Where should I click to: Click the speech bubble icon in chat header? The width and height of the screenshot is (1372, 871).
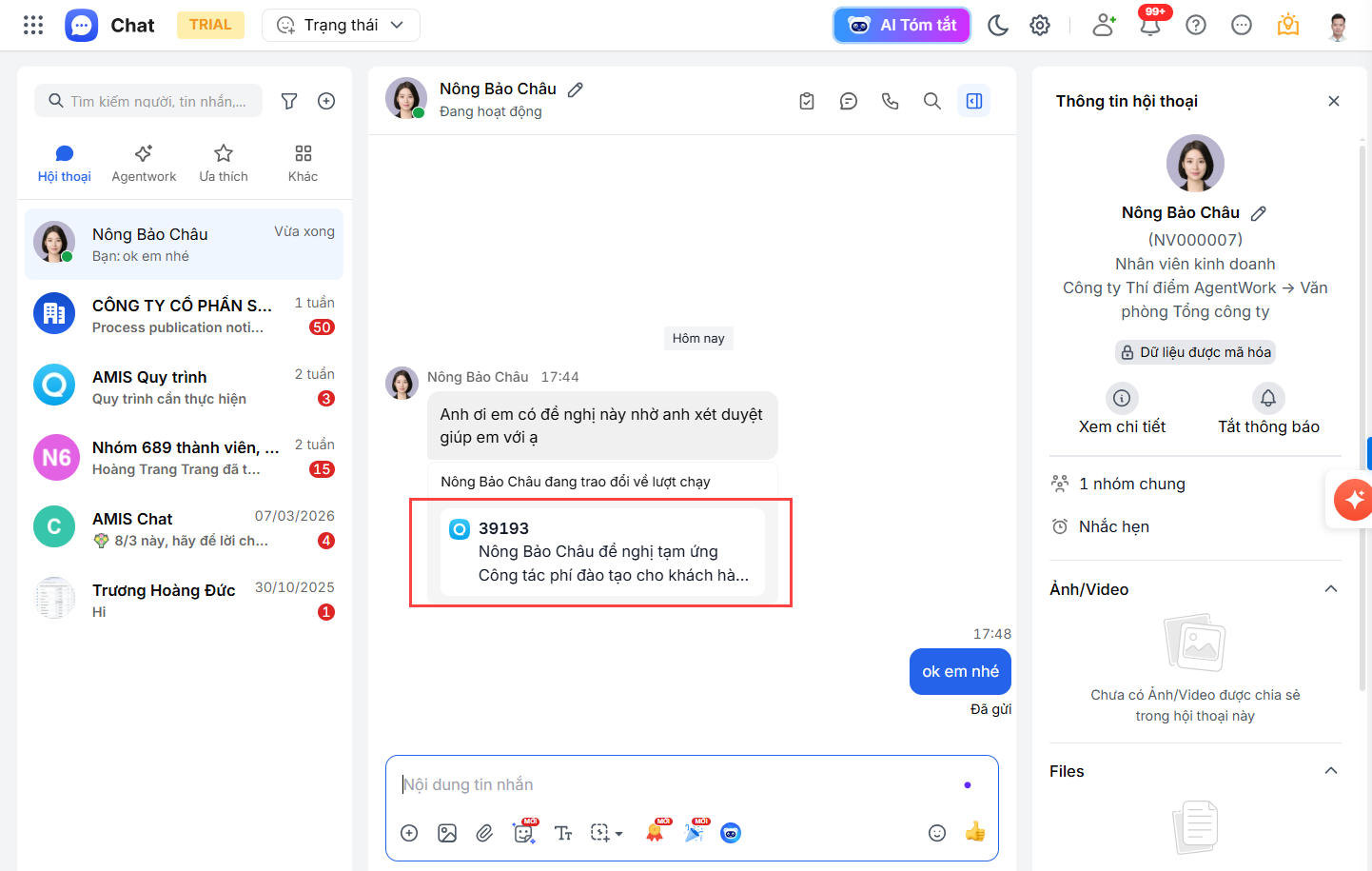849,101
